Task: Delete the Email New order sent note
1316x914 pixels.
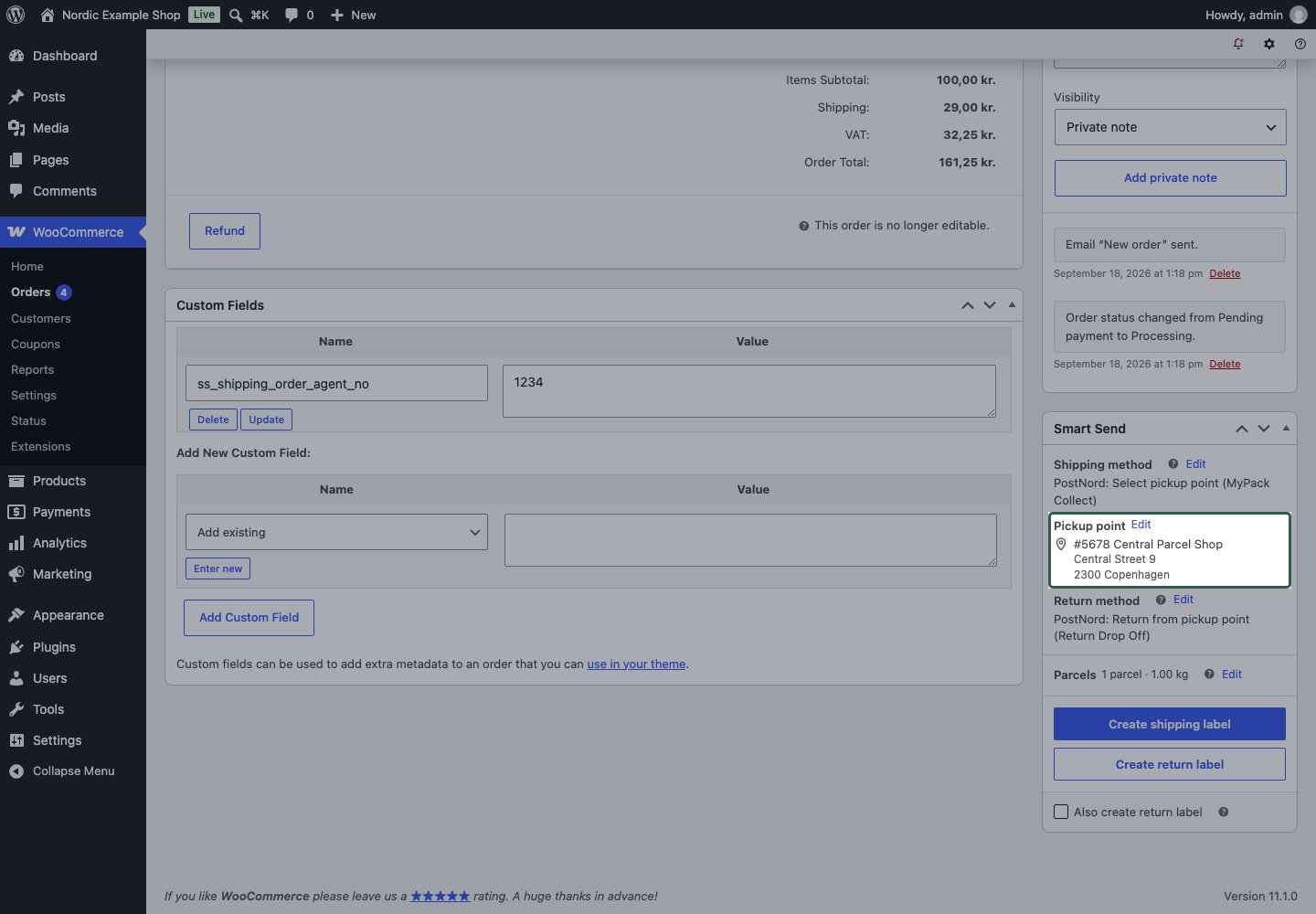Action: [x=1225, y=273]
